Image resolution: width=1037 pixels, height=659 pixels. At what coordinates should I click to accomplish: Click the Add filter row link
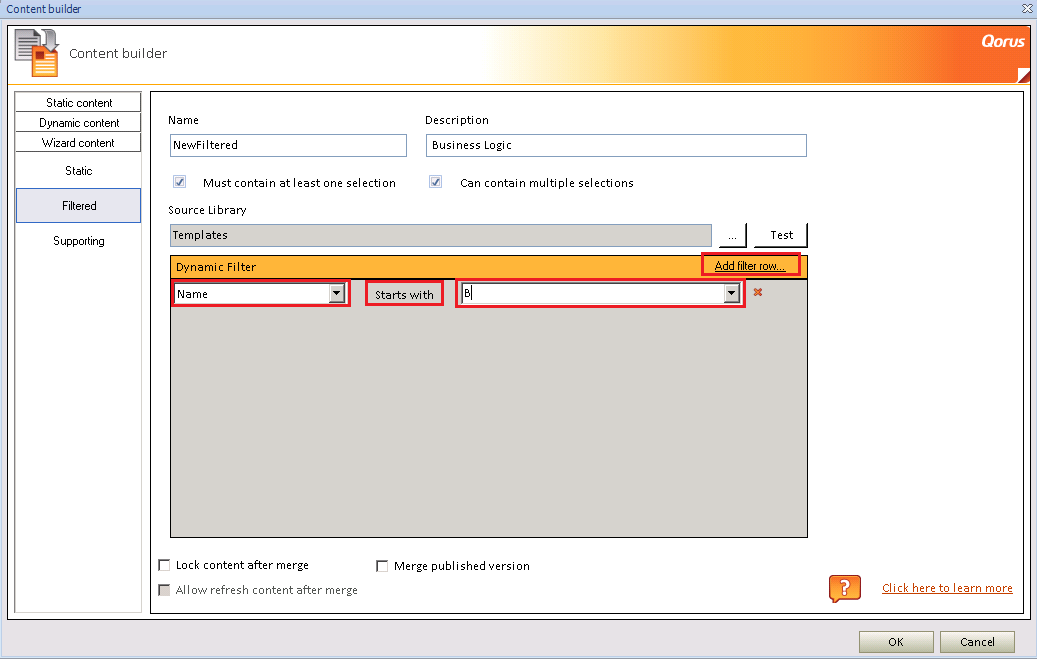750,265
